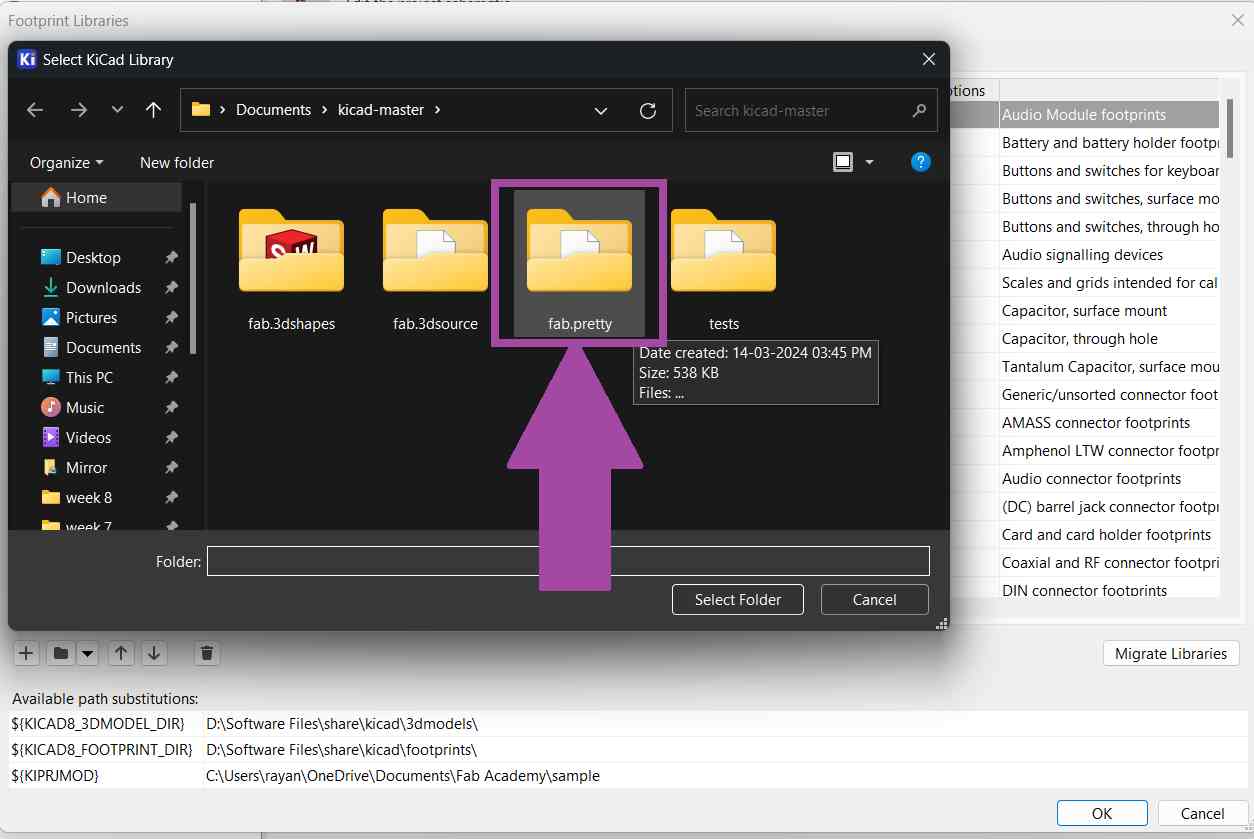Expand the view layout options dropdown
1254x839 pixels.
pos(869,162)
